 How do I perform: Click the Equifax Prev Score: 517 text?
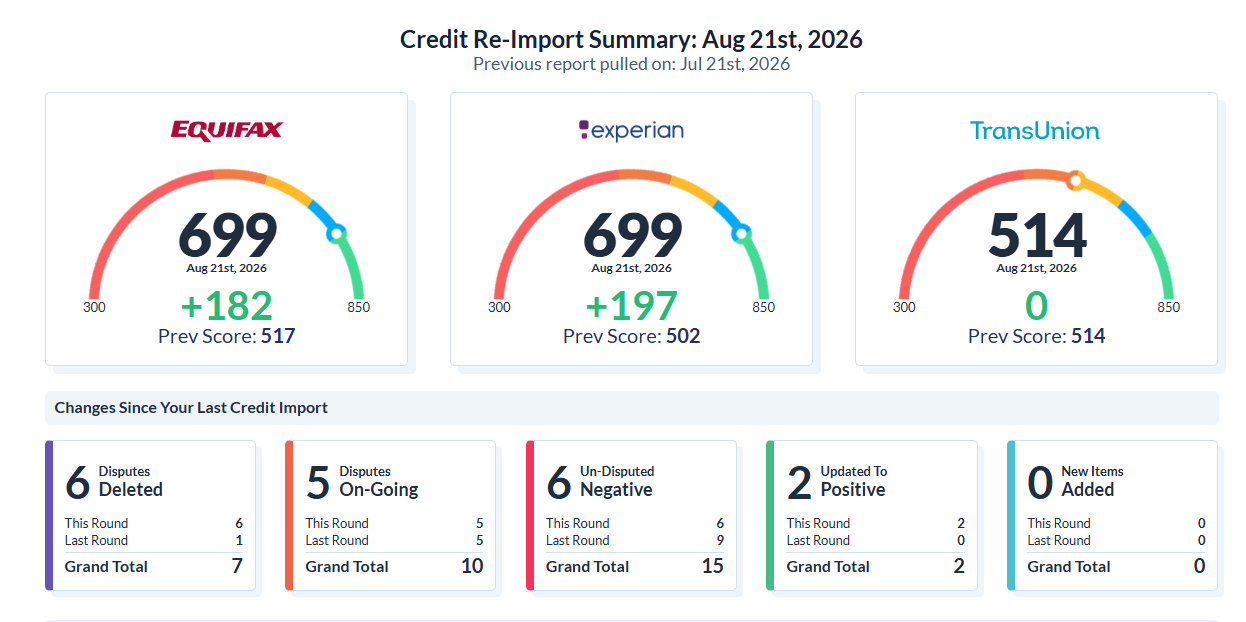click(x=226, y=336)
